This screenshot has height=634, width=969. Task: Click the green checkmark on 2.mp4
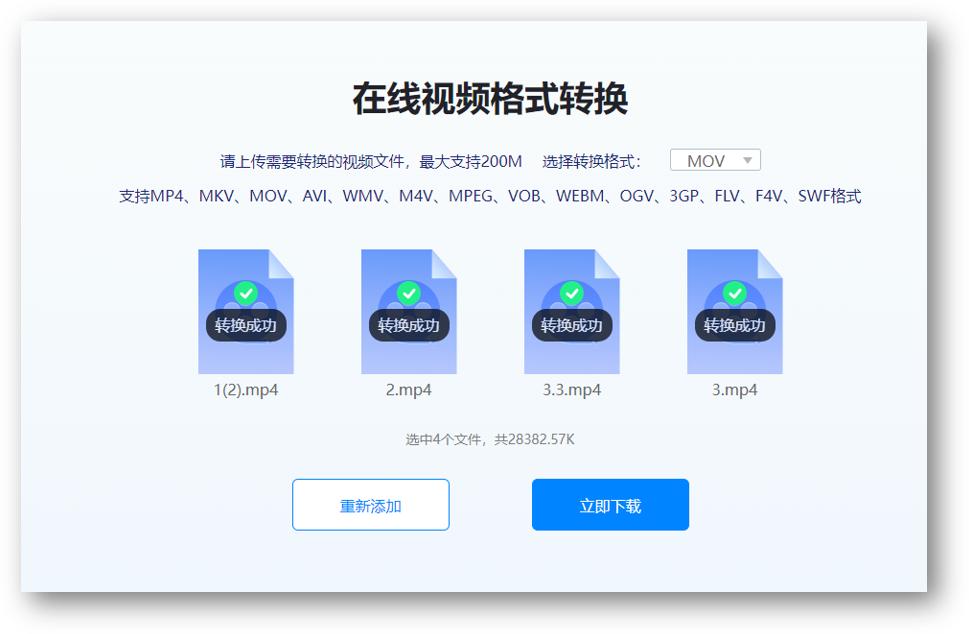[x=408, y=293]
